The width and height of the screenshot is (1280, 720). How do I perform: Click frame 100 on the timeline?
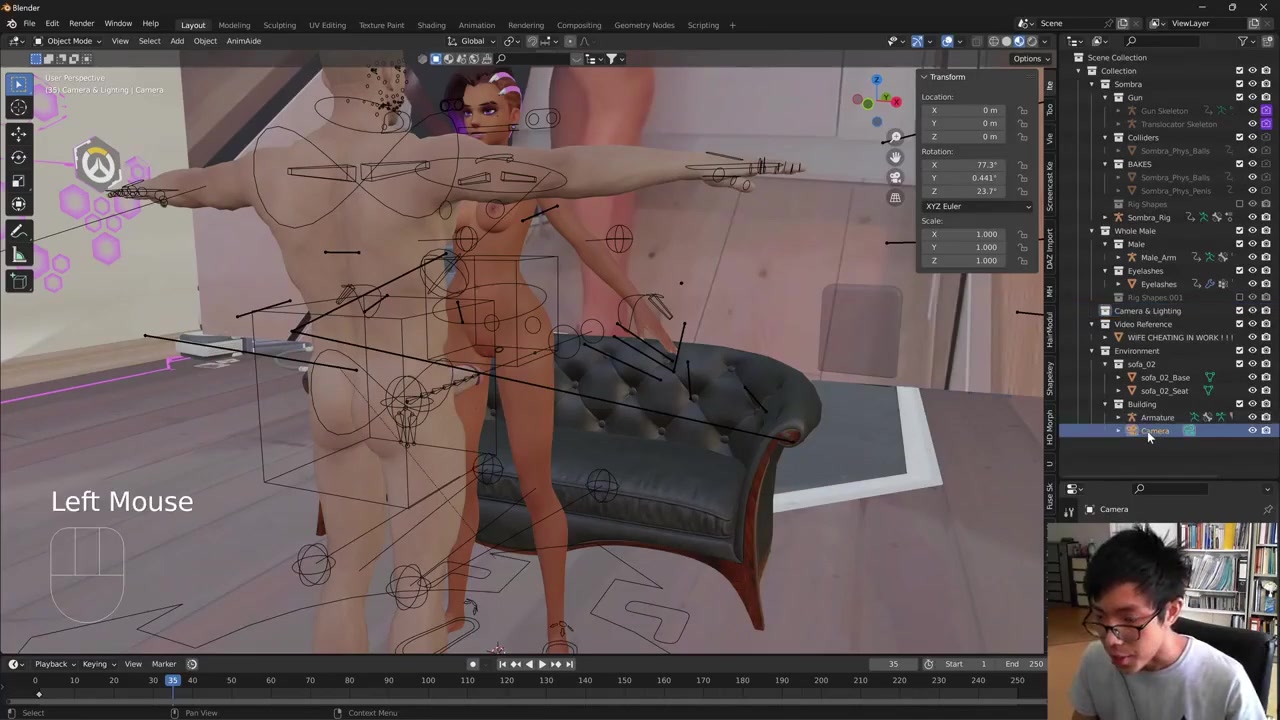pyautogui.click(x=428, y=681)
